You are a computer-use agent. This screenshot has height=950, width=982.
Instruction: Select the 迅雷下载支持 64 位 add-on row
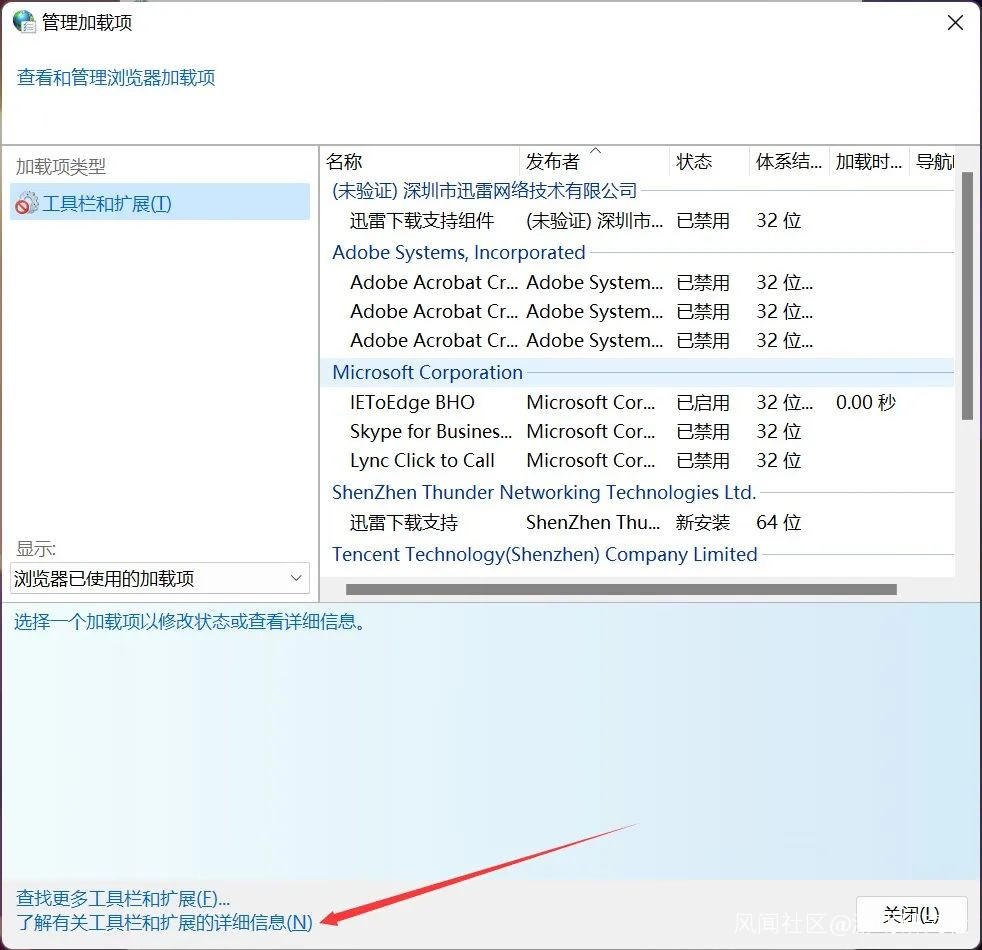[x=637, y=522]
